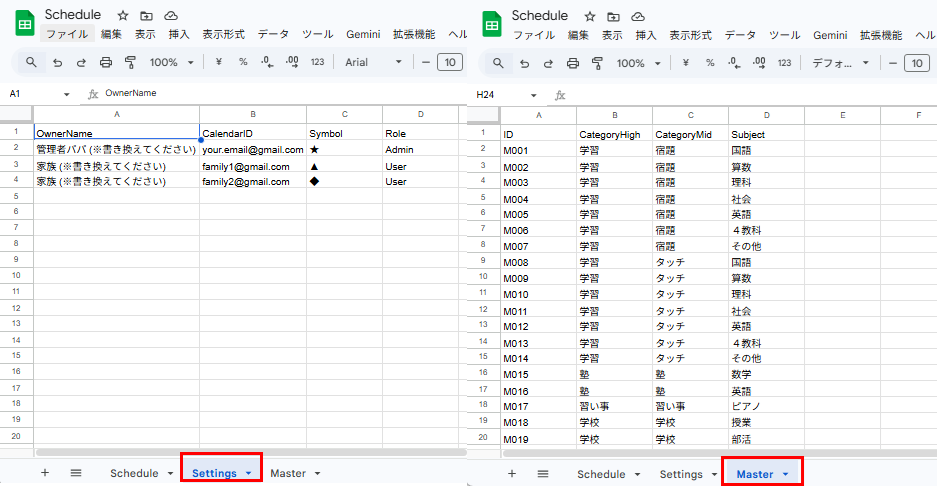This screenshot has height=489, width=939.
Task: Open the all sheets list in the Master window
Action: [543, 473]
